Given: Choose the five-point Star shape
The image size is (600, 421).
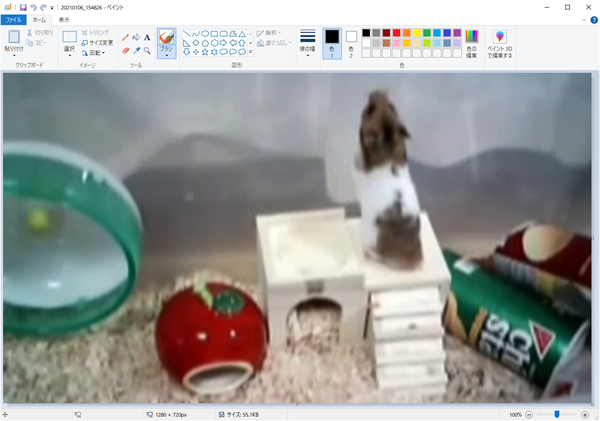Looking at the screenshot, I should coord(205,52).
